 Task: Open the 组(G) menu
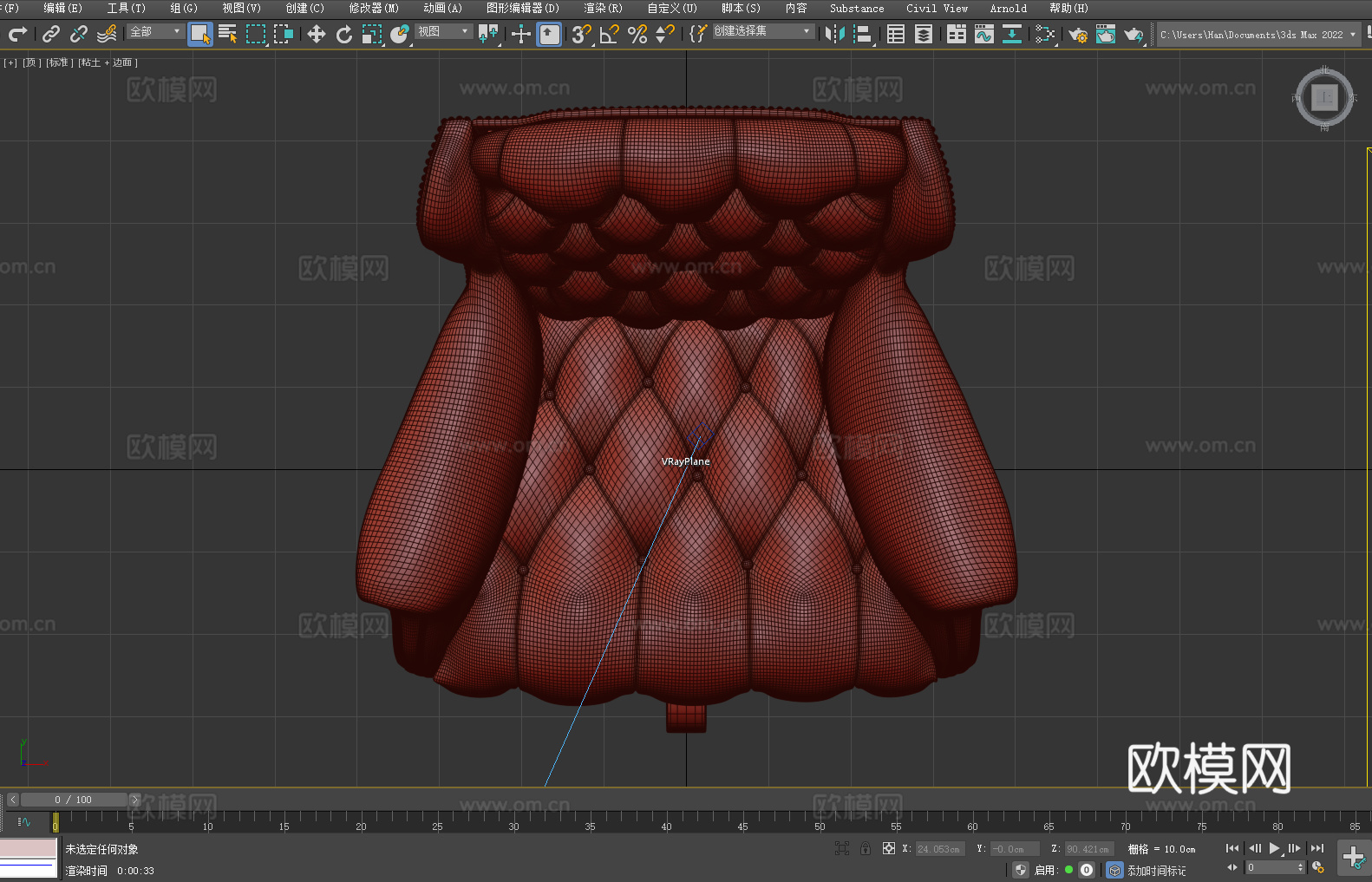coord(184,8)
